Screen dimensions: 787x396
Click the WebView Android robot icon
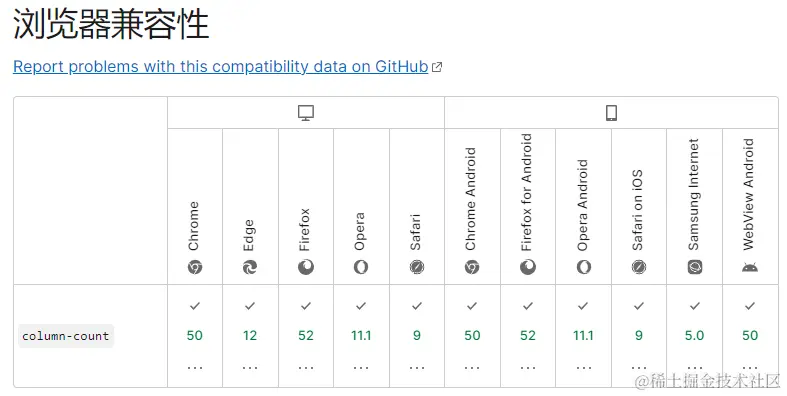[x=750, y=267]
